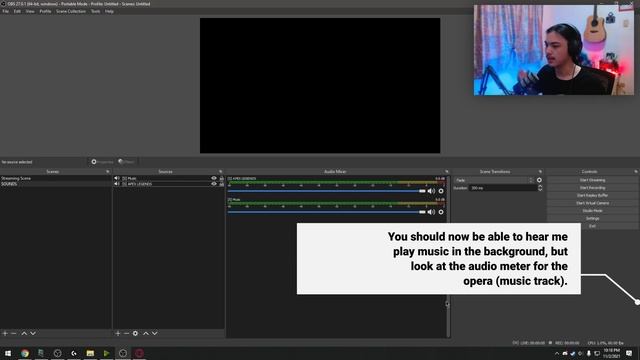Open the Tools menu
This screenshot has height=360, width=640.
tap(96, 11)
